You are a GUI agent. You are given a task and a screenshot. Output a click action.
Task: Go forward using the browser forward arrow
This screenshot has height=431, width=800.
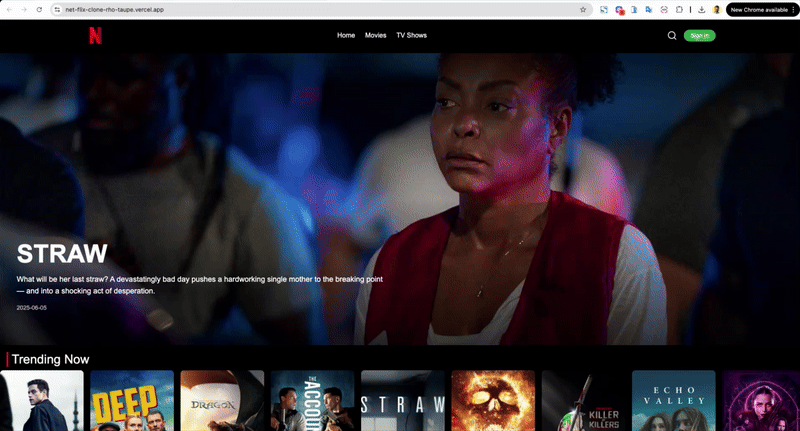pyautogui.click(x=24, y=10)
